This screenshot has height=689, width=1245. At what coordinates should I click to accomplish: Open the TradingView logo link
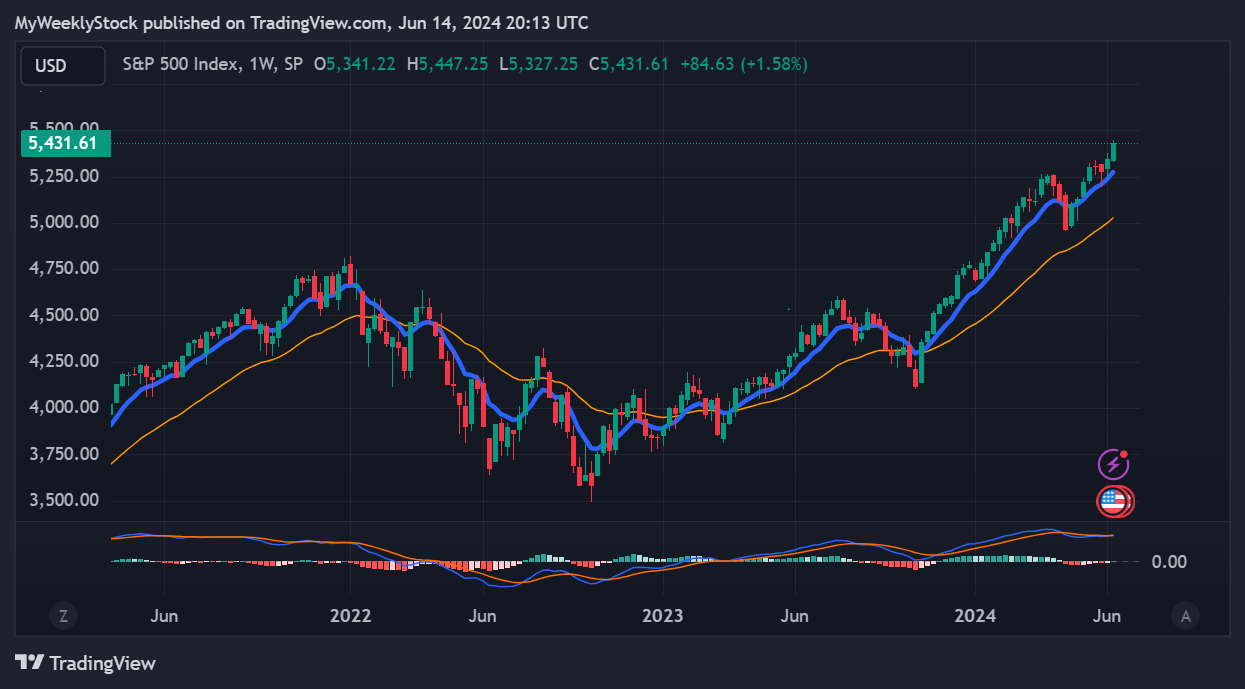(85, 663)
